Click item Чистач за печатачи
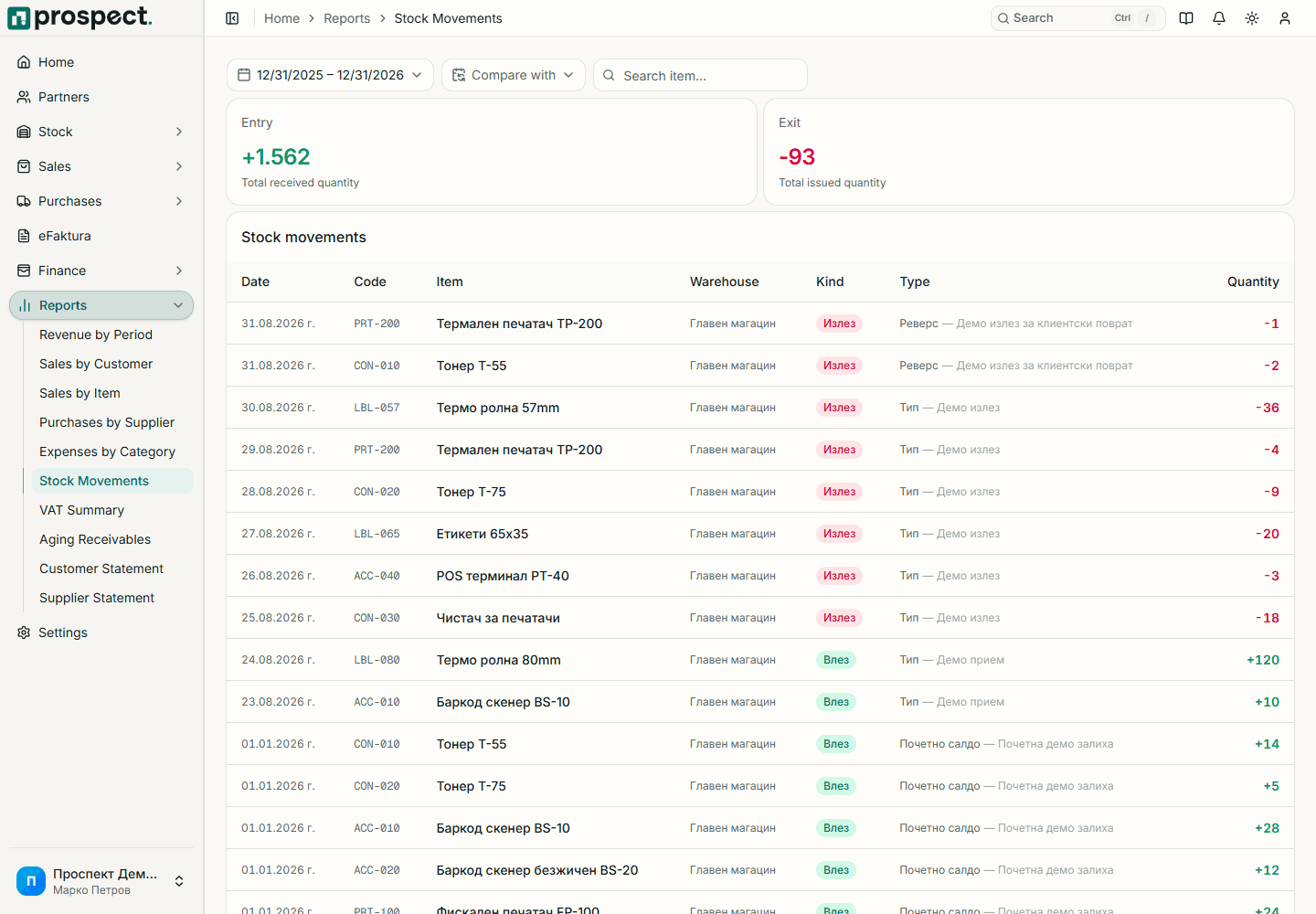This screenshot has width=1316, height=914. pos(498,618)
